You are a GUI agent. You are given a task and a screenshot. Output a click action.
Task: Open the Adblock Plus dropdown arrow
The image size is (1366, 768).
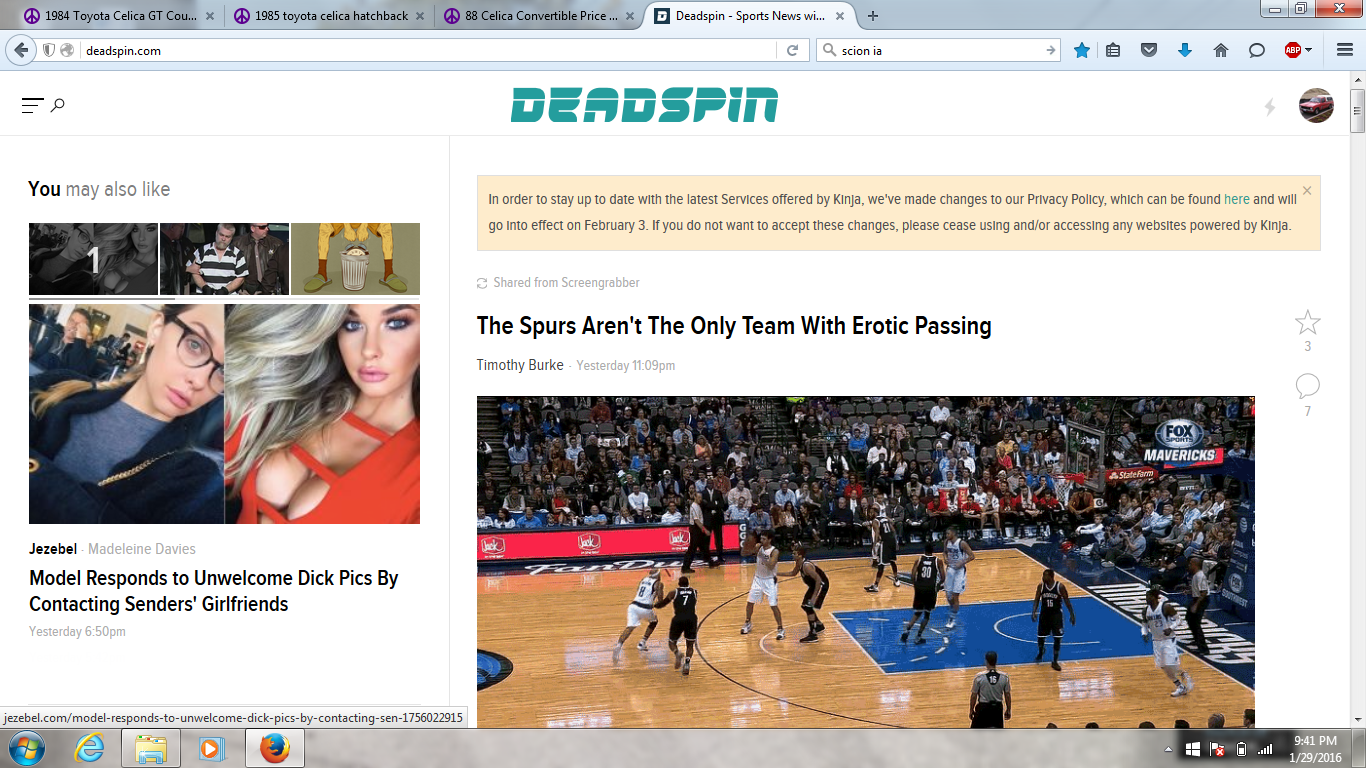coord(1308,50)
